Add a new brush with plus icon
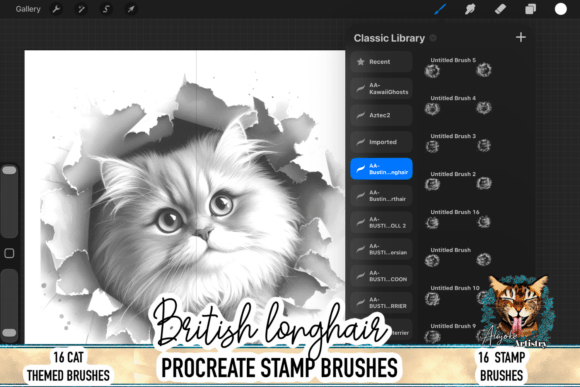The image size is (580, 387). point(521,37)
